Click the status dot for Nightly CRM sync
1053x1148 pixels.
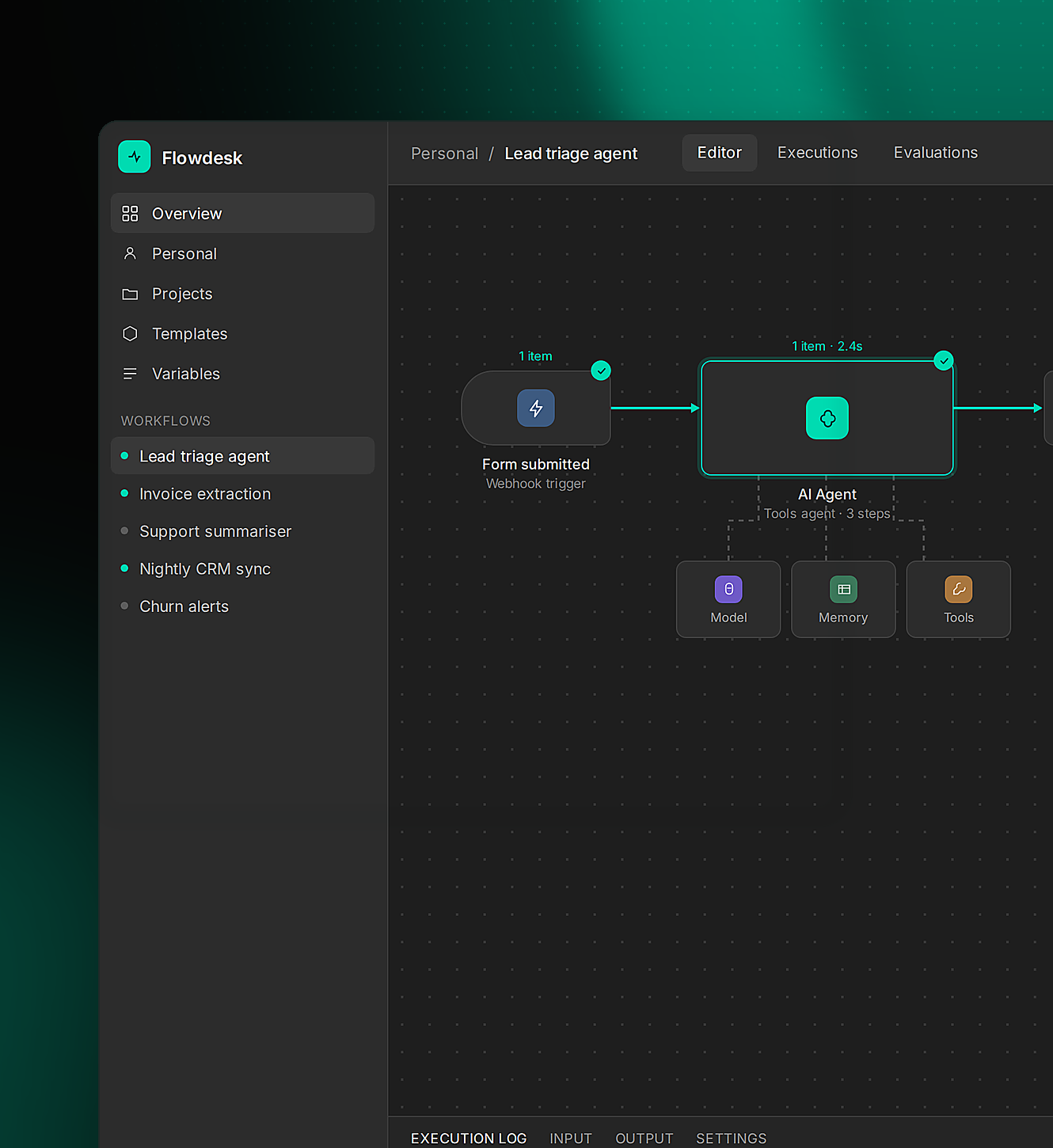124,568
